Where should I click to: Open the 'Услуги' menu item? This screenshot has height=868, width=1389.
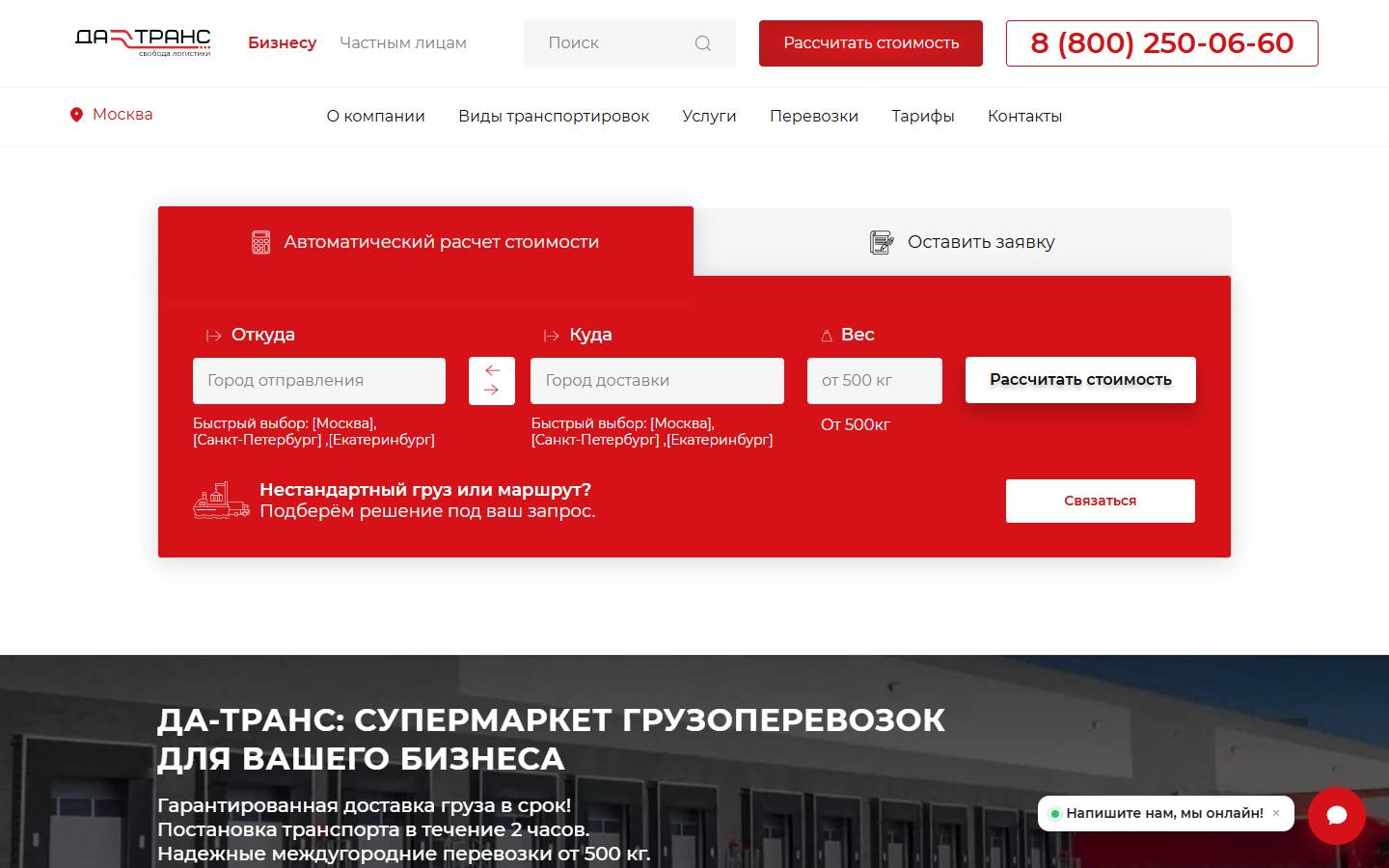pyautogui.click(x=709, y=116)
